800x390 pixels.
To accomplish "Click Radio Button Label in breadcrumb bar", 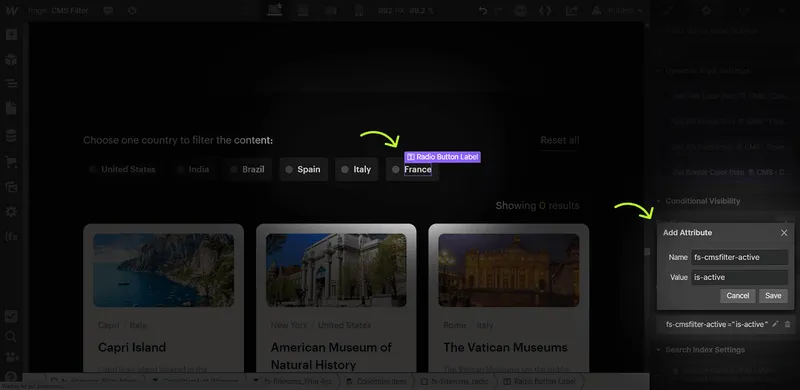I will 539,381.
